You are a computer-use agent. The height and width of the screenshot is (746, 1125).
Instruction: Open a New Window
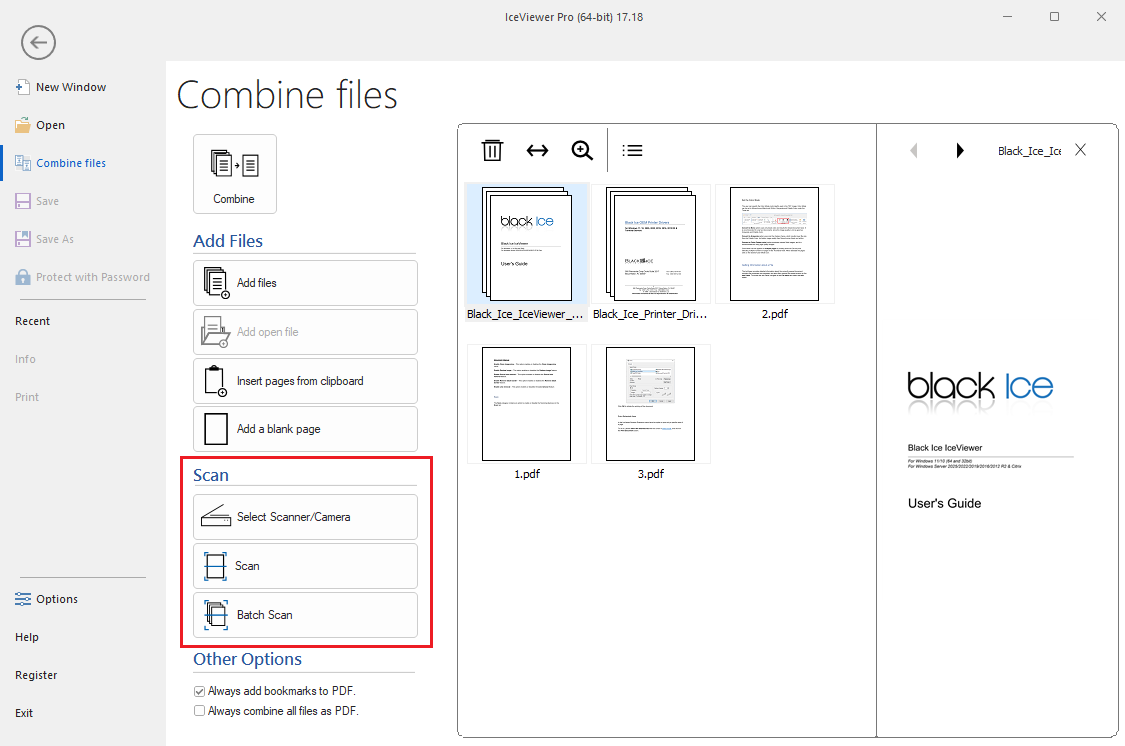coord(61,87)
